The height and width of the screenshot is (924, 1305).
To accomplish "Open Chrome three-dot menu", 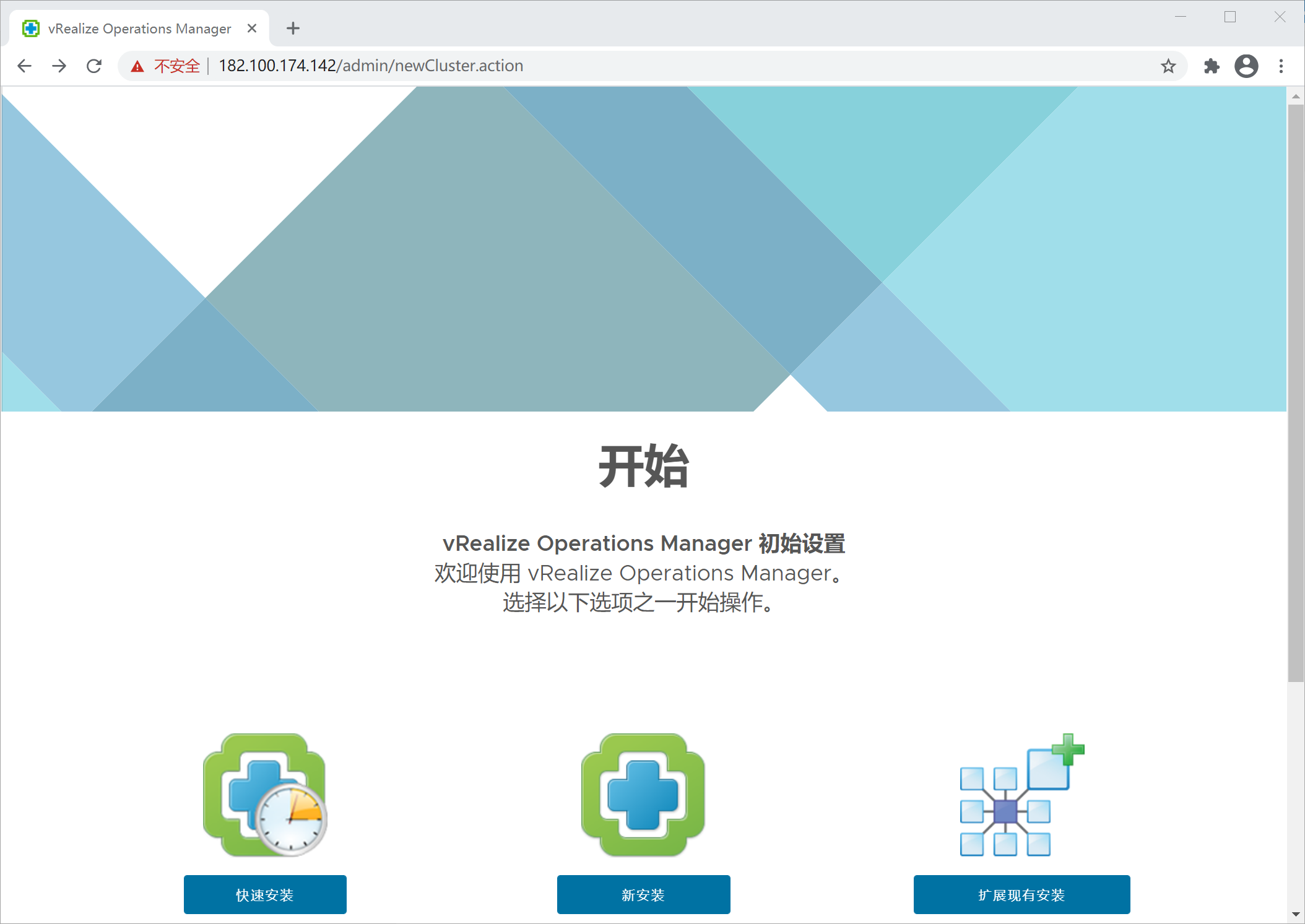I will [1281, 66].
